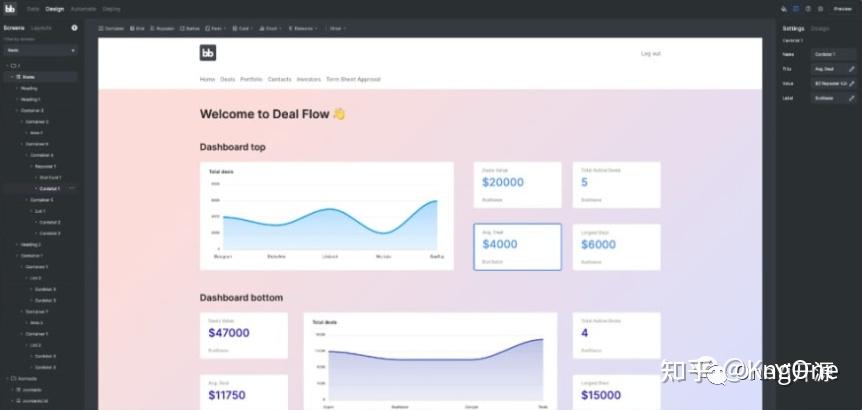Click the Log out link in preview
Screen dimensions: 862x410
(651, 53)
